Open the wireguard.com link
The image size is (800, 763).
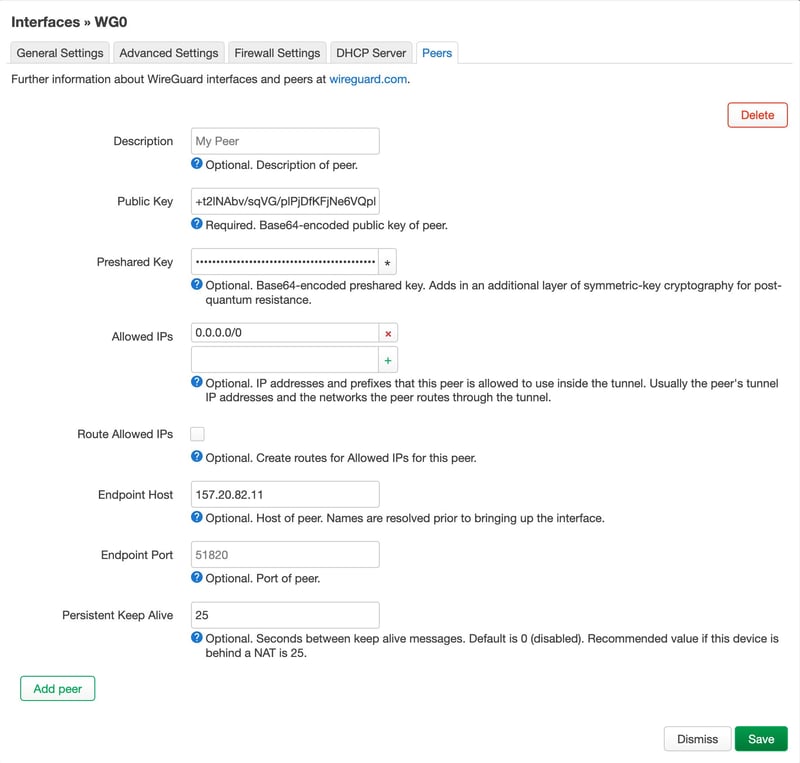(x=368, y=79)
